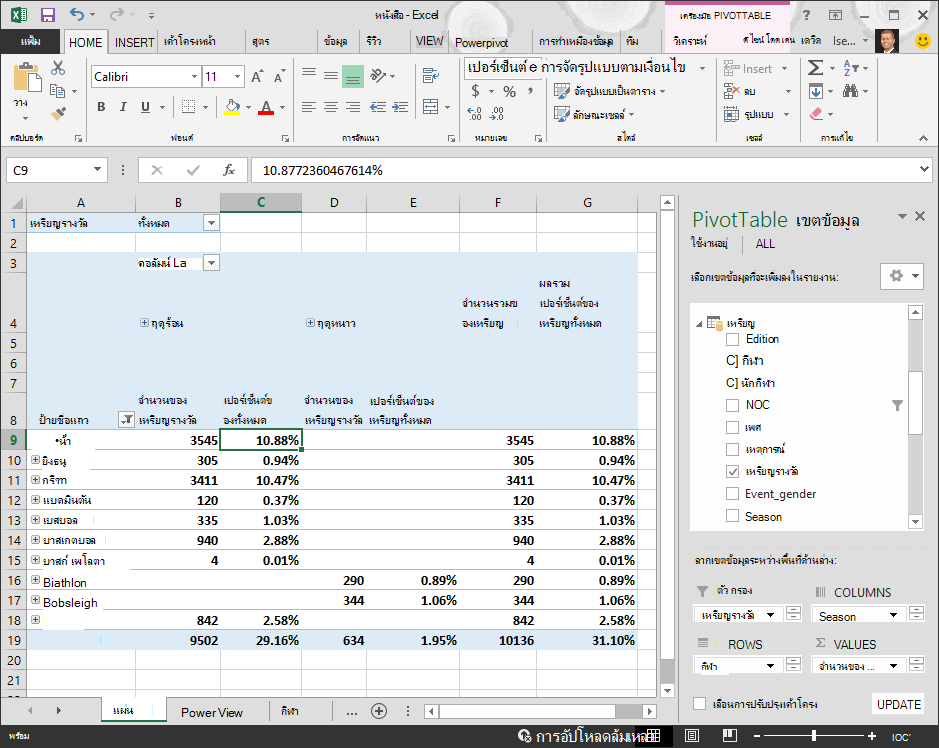Check the NOC field checkbox

pos(732,405)
